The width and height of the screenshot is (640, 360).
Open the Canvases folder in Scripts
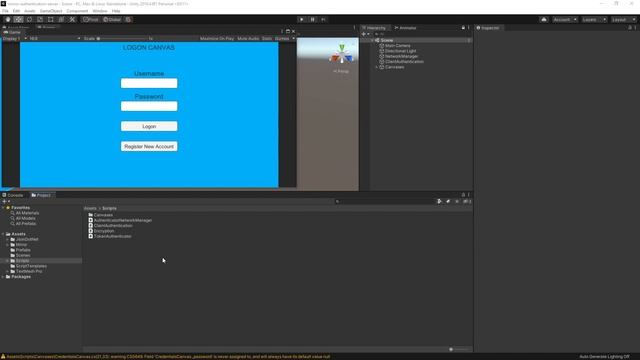(103, 215)
